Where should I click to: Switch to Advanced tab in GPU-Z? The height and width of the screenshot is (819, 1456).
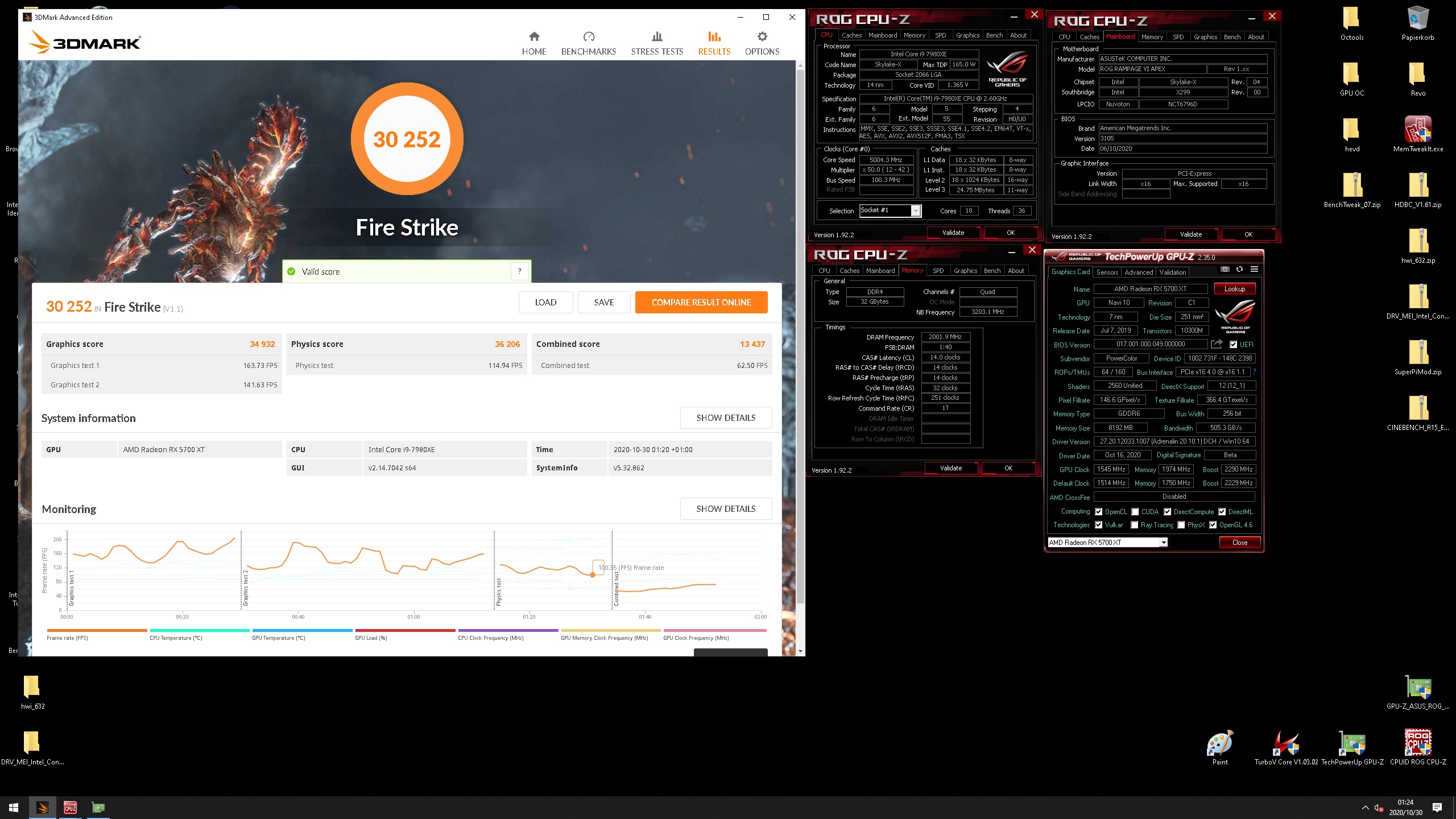point(1139,272)
